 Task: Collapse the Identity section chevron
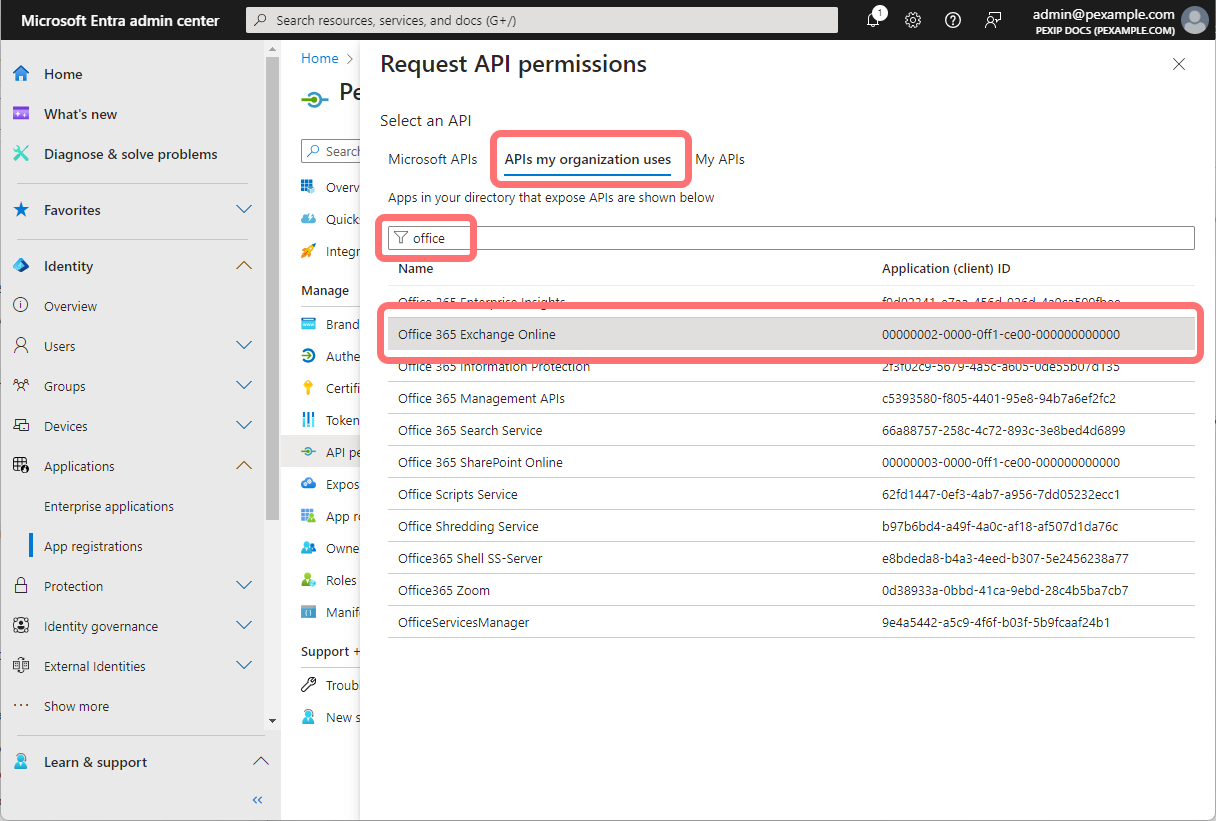pyautogui.click(x=243, y=266)
